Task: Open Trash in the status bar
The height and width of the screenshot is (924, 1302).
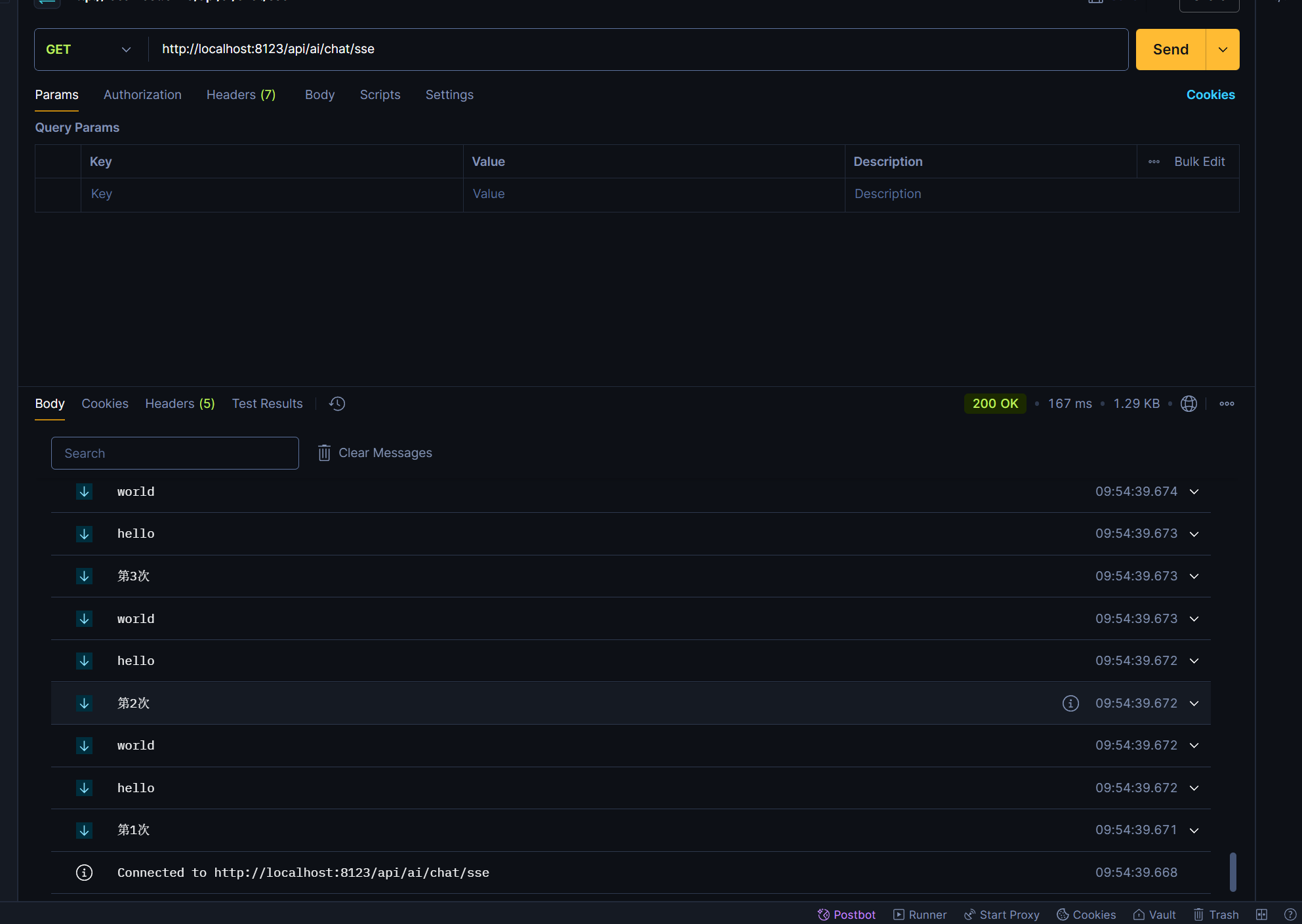Action: coord(1216,914)
